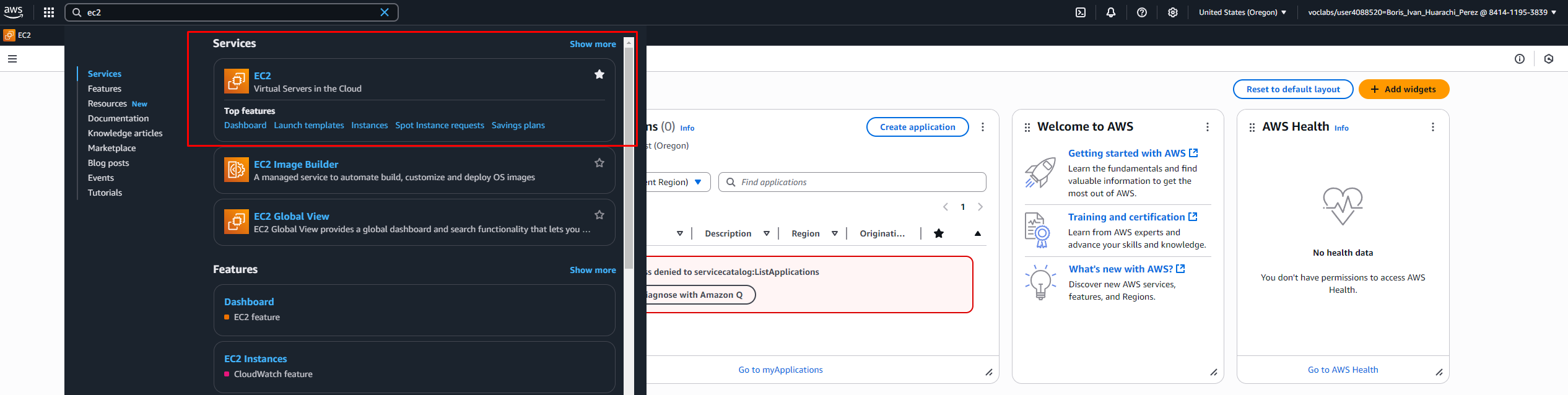Screen dimensions: 1568x395
Task: Expand the United States (Oregon) region selector
Action: [1242, 12]
